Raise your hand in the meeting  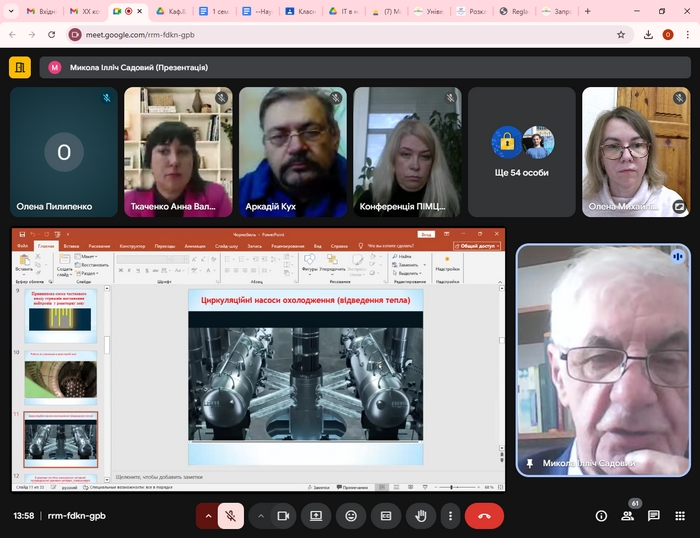point(421,516)
